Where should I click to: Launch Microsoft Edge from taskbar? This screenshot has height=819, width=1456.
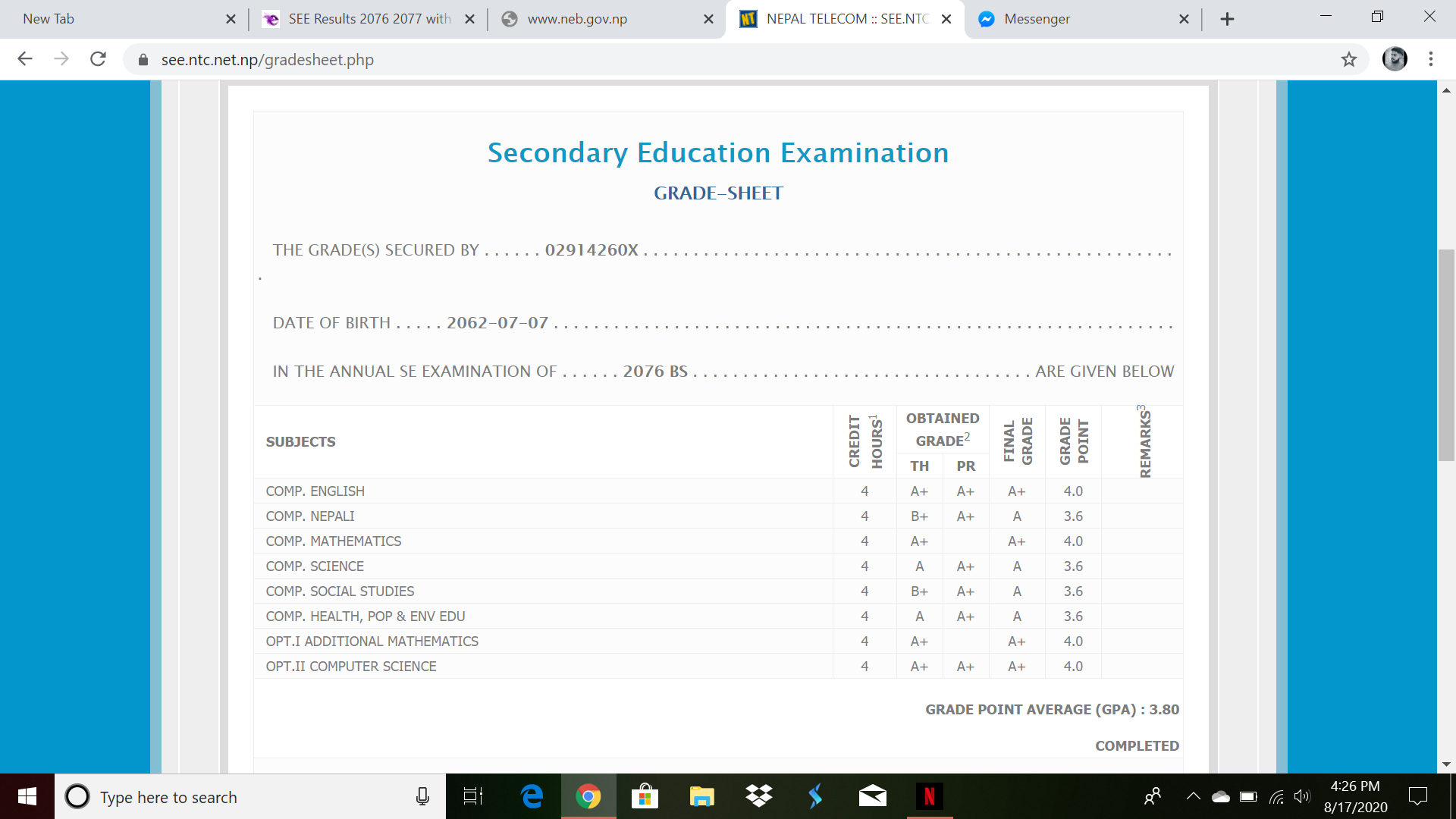point(532,796)
